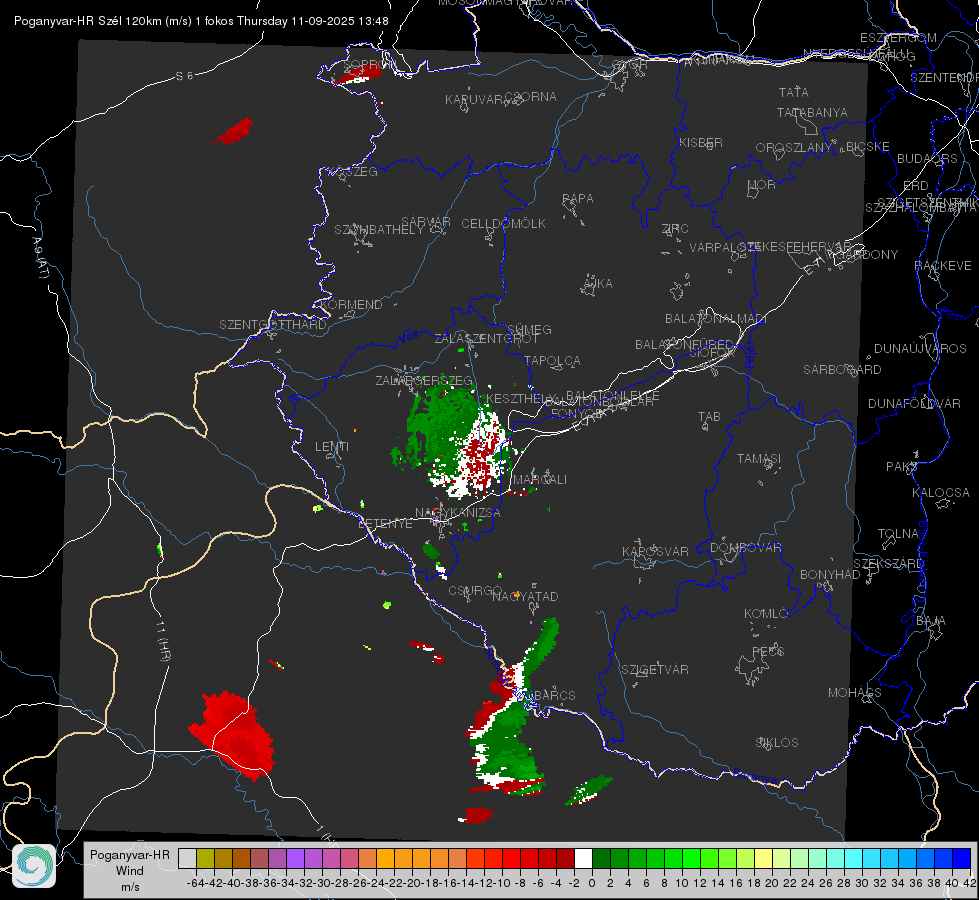
Task: Click the TATABANYA city label
Action: [812, 112]
